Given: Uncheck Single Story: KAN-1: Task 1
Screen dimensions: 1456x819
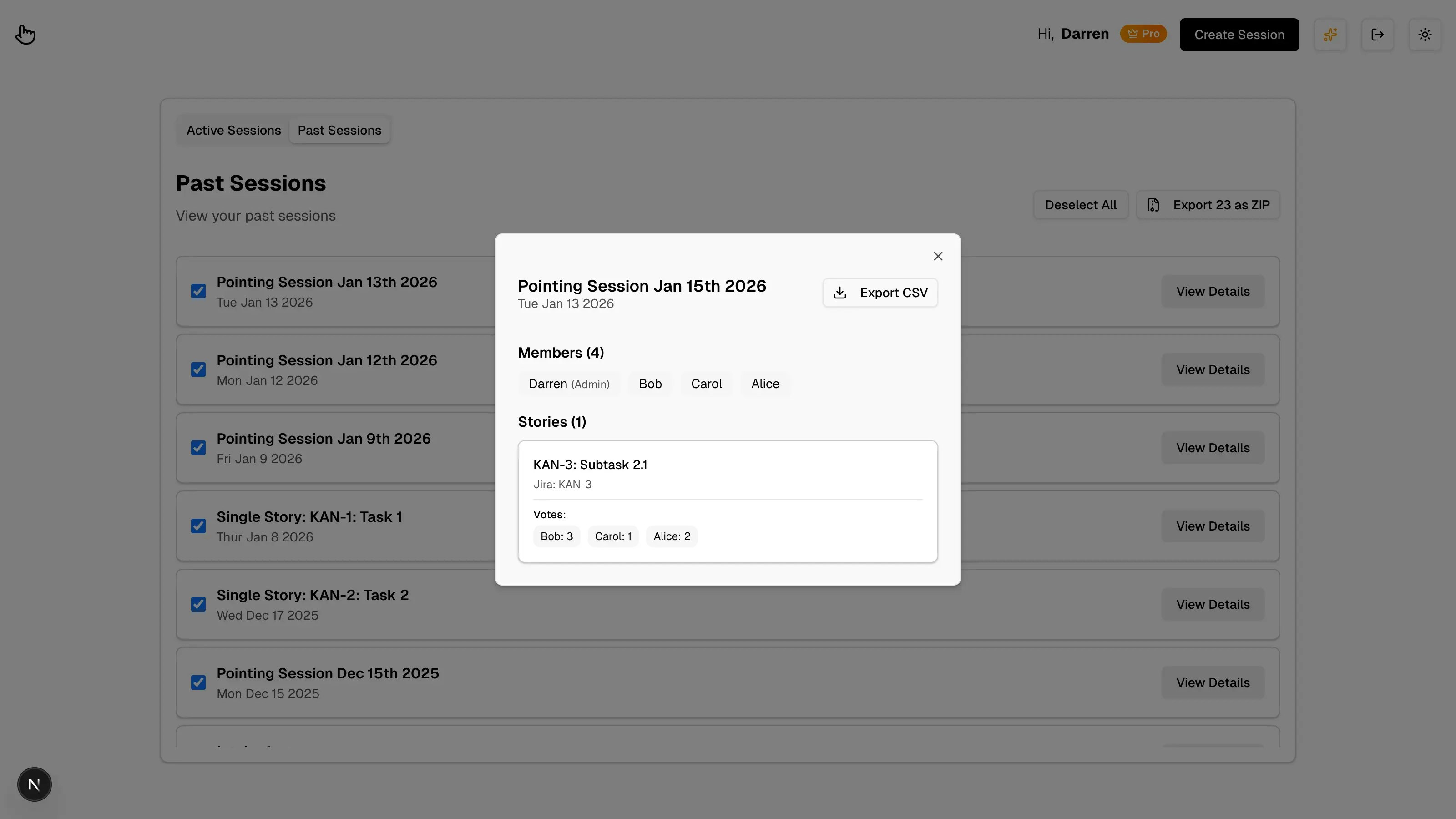Looking at the screenshot, I should pyautogui.click(x=198, y=526).
